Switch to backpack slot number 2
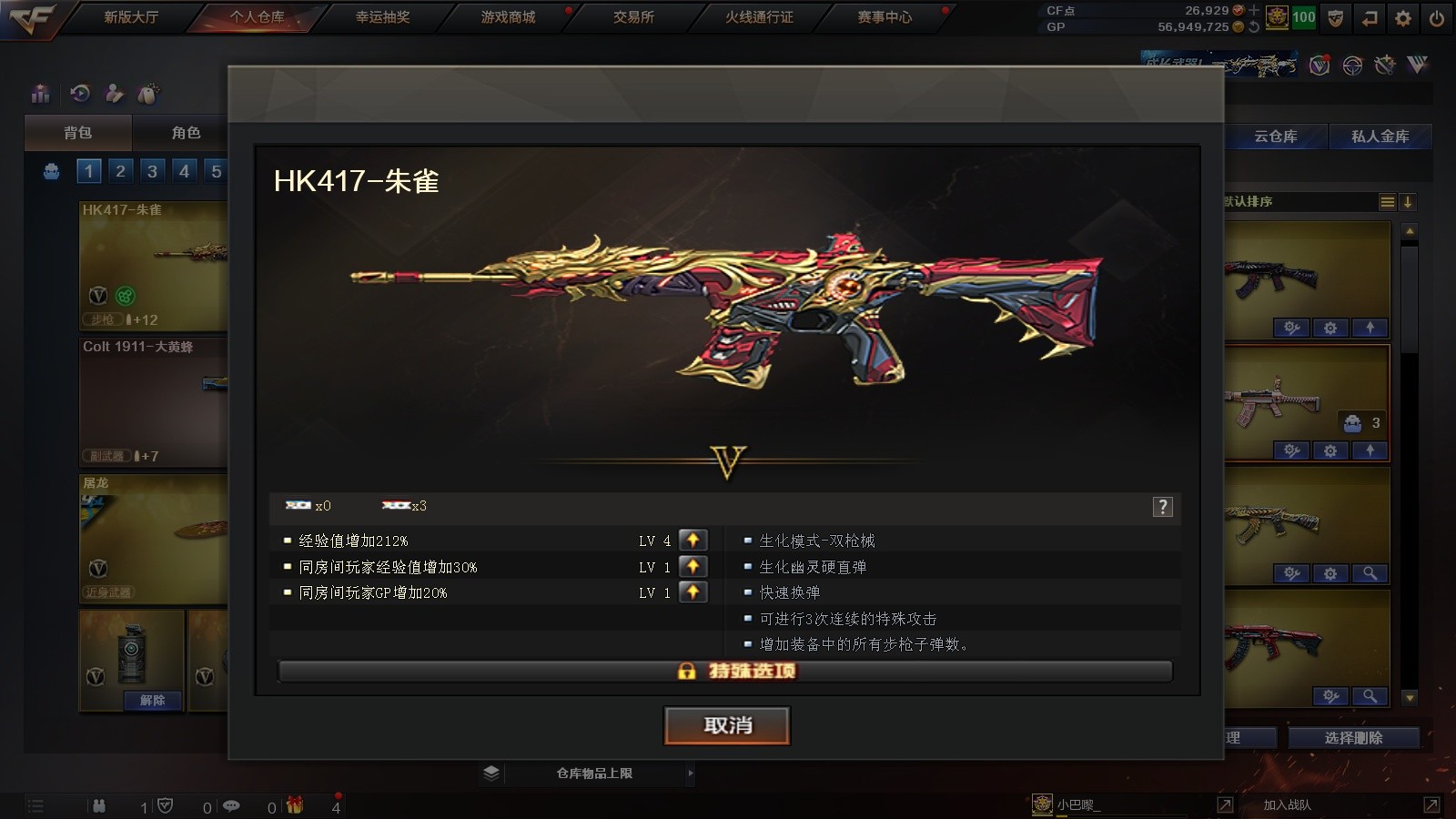The width and height of the screenshot is (1456, 819). [x=120, y=171]
